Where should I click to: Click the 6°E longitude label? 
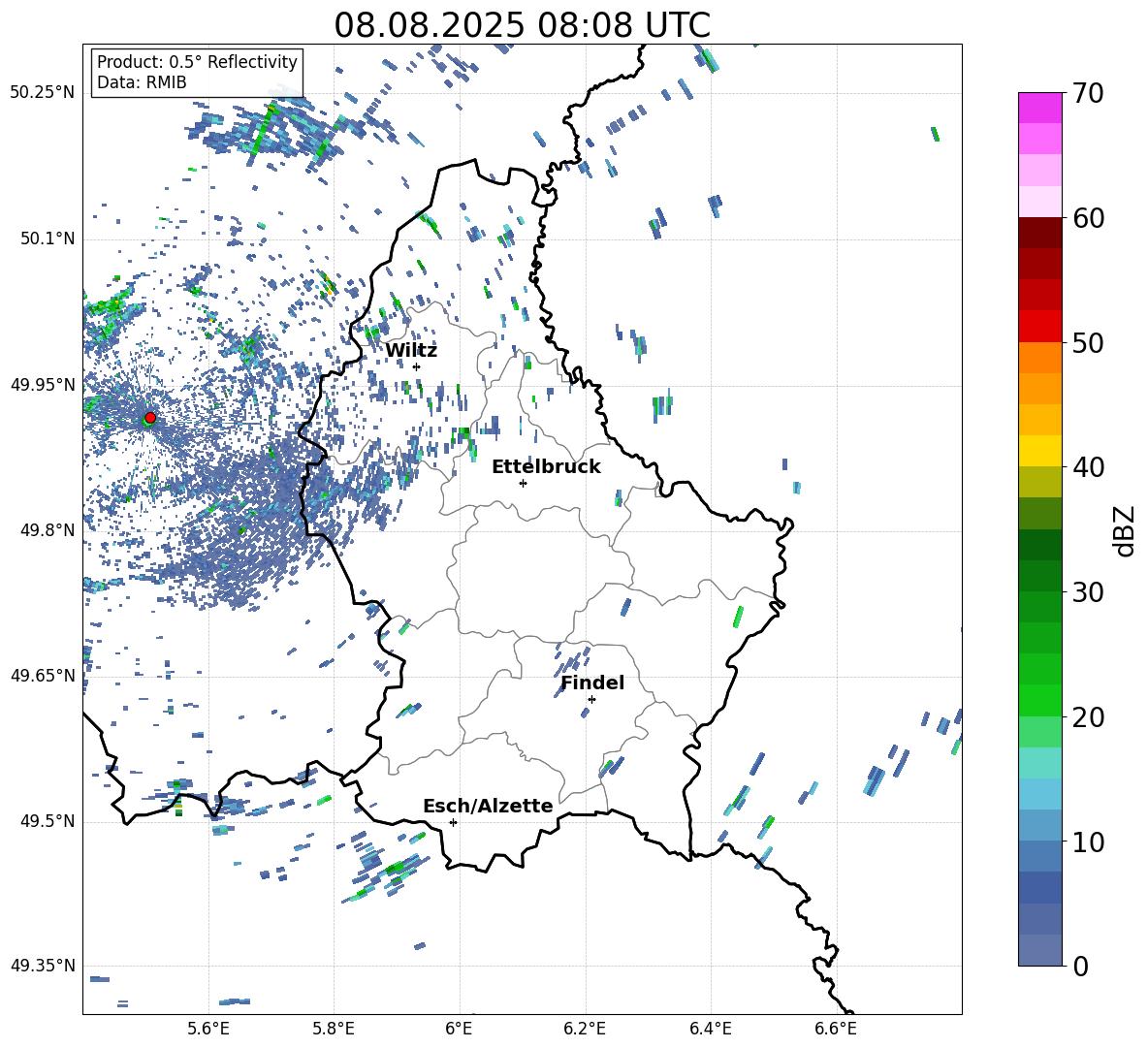(459, 1029)
